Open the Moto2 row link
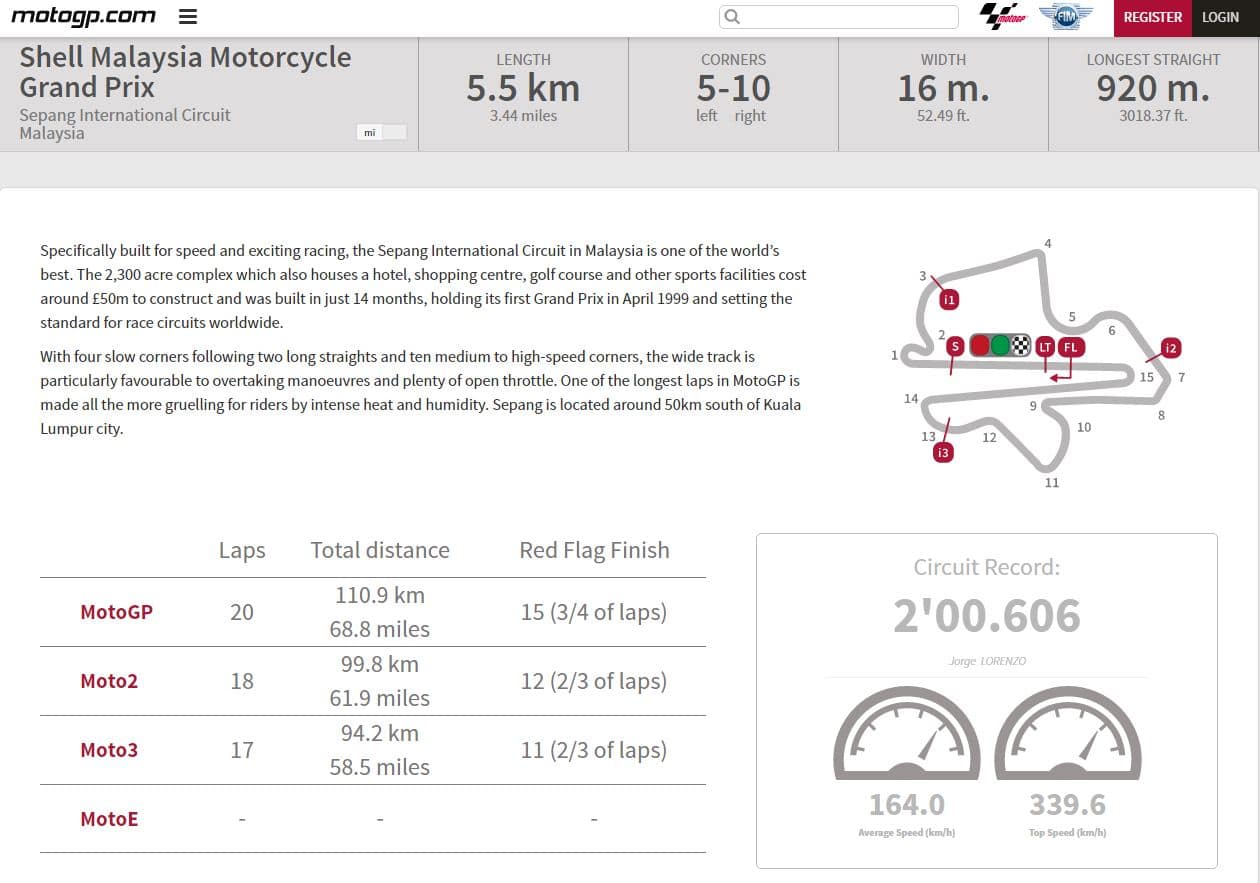Viewport: 1260px width, 883px height. click(109, 681)
